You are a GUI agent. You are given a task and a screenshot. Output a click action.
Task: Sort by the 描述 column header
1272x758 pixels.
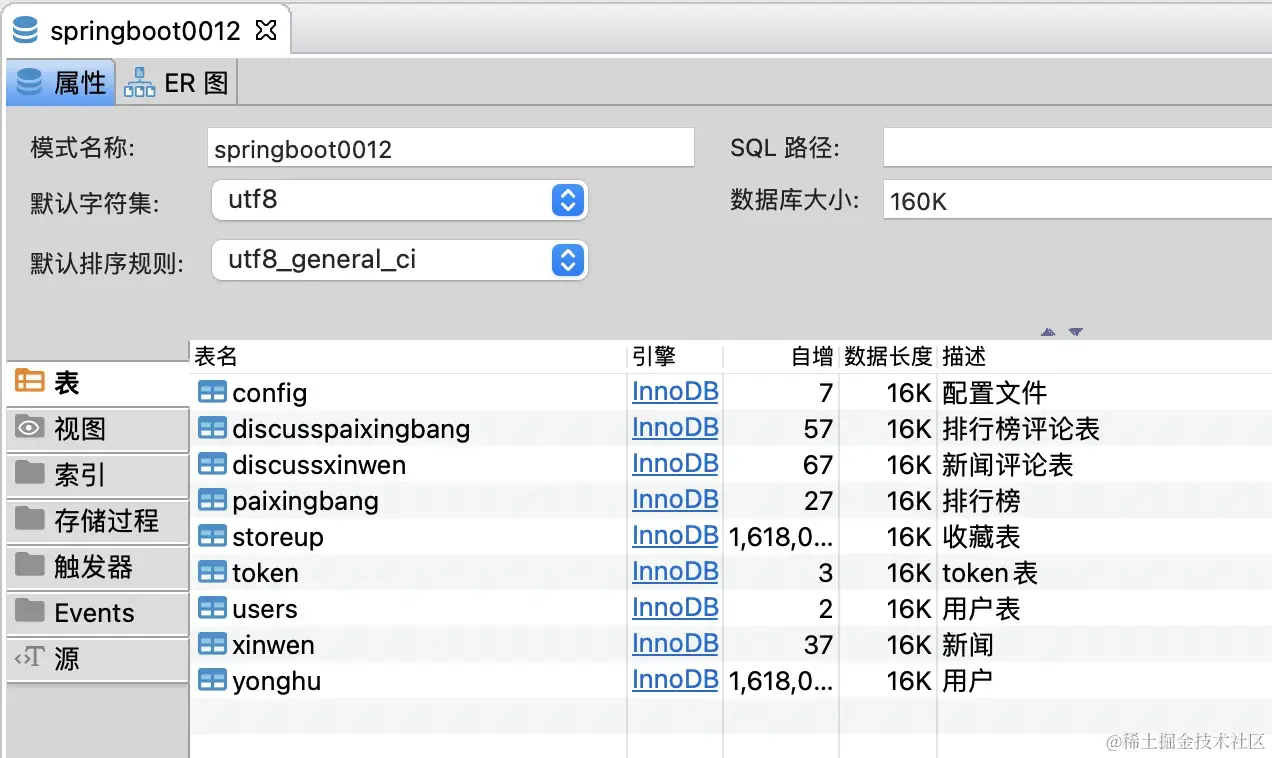pos(1105,356)
